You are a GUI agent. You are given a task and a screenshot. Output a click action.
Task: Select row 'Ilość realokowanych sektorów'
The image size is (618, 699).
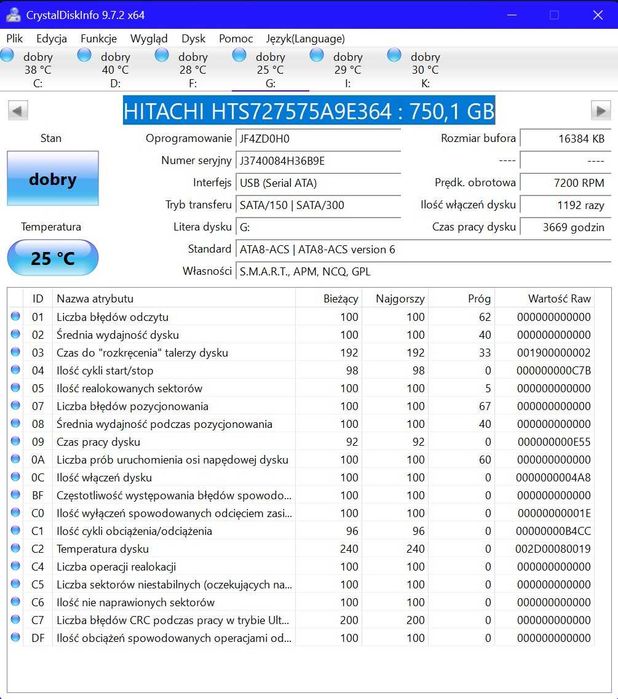click(x=301, y=388)
